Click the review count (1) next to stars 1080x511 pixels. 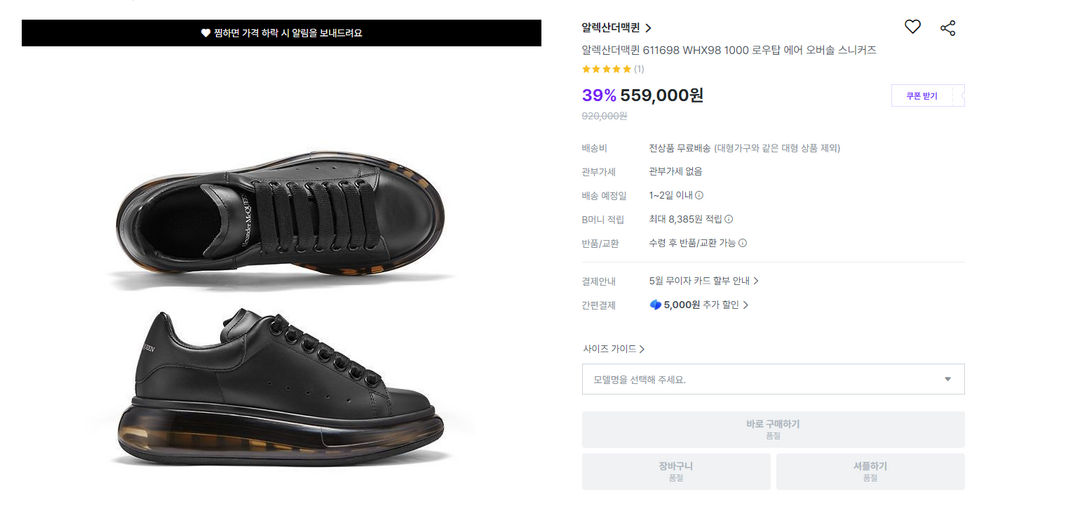point(639,69)
